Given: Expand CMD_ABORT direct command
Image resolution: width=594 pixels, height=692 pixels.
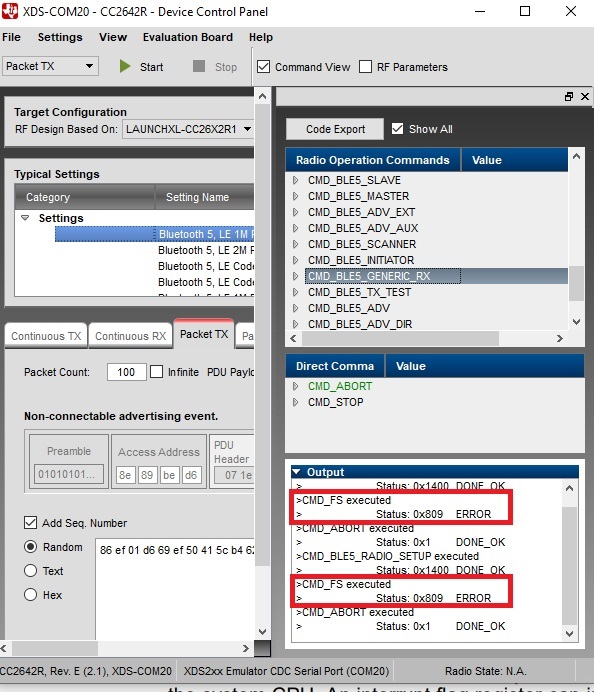Looking at the screenshot, I should (x=295, y=386).
